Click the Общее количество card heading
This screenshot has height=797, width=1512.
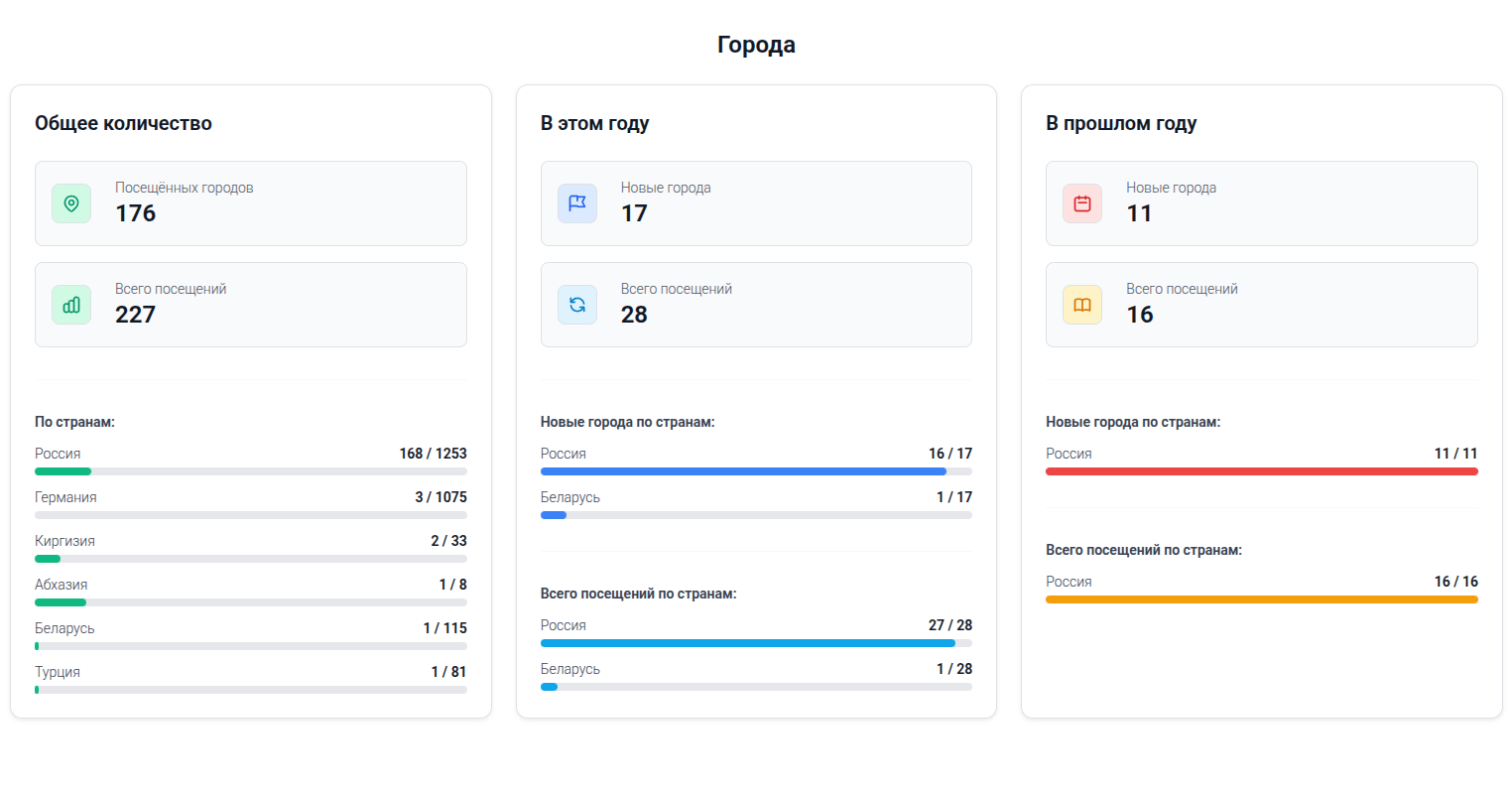point(123,123)
